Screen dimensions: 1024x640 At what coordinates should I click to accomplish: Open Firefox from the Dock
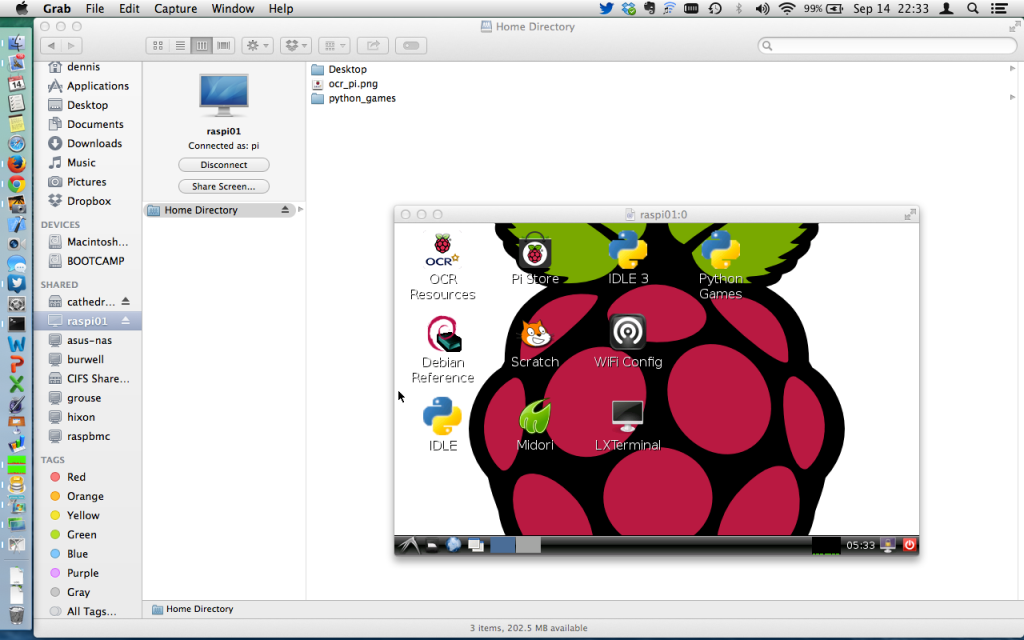[x=16, y=163]
